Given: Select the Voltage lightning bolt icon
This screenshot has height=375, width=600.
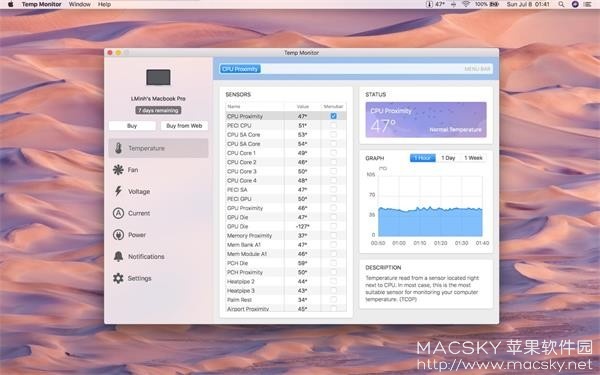Looking at the screenshot, I should coord(118,191).
